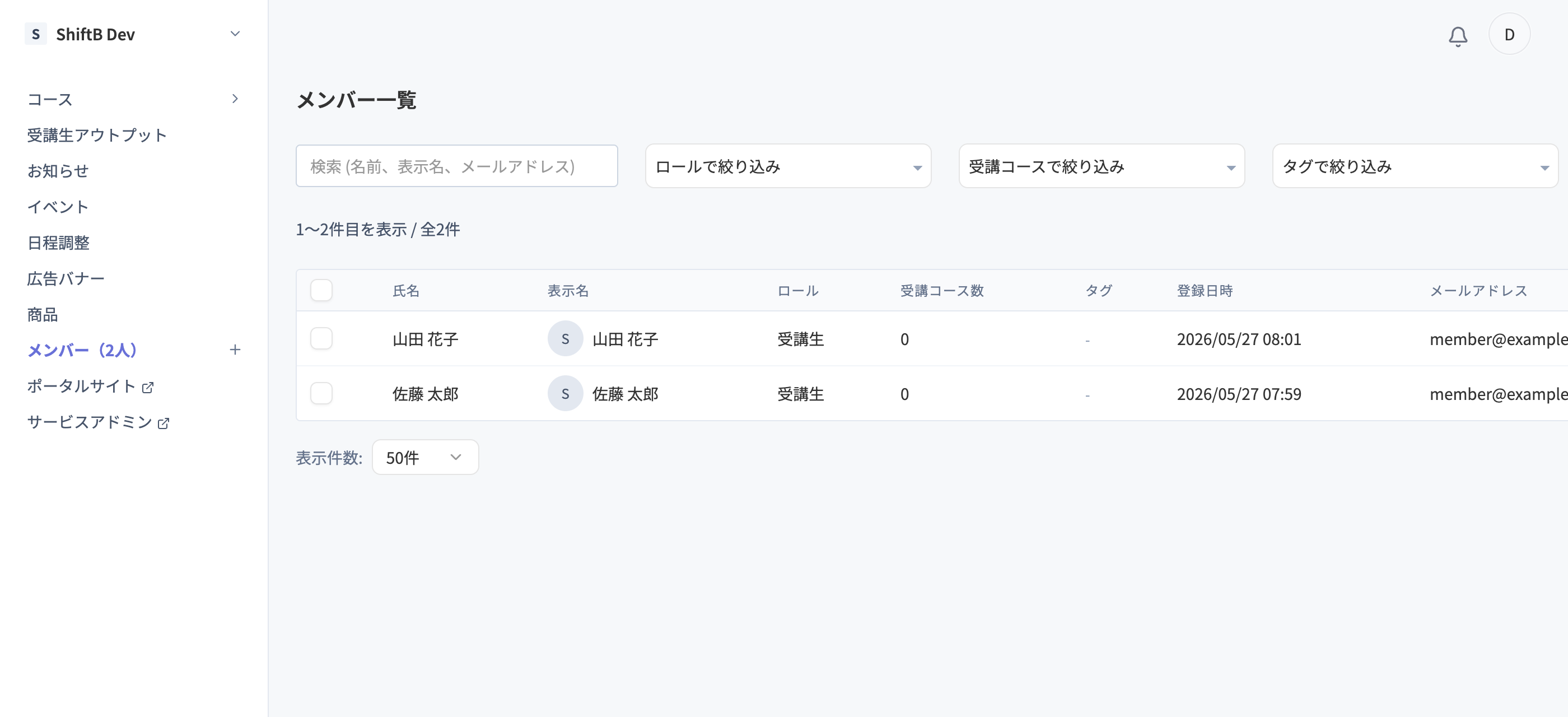Viewport: 1568px width, 717px height.
Task: Open the 50件 display count dropdown
Action: click(x=425, y=457)
